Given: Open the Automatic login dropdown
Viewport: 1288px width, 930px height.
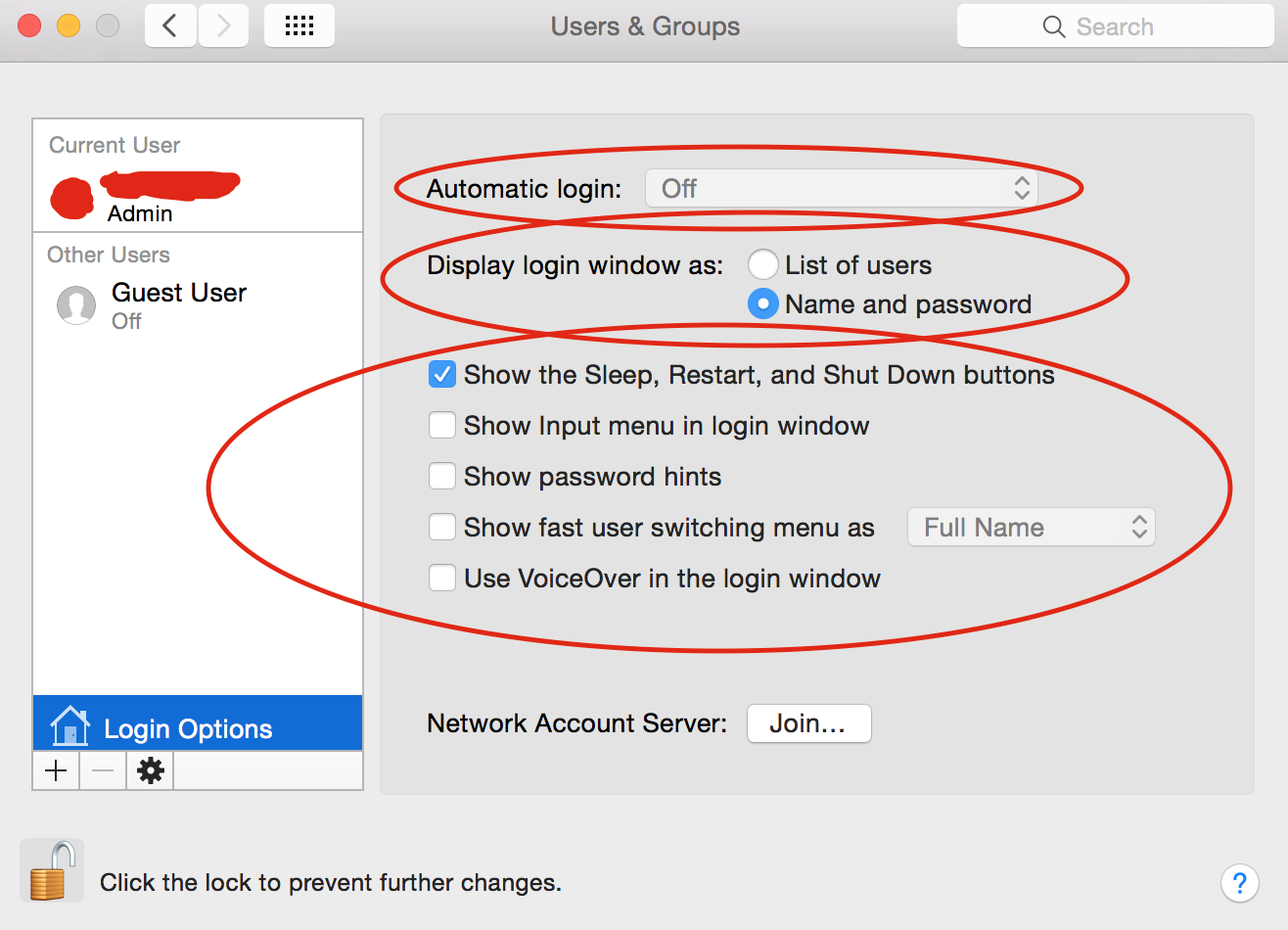Looking at the screenshot, I should [x=842, y=188].
